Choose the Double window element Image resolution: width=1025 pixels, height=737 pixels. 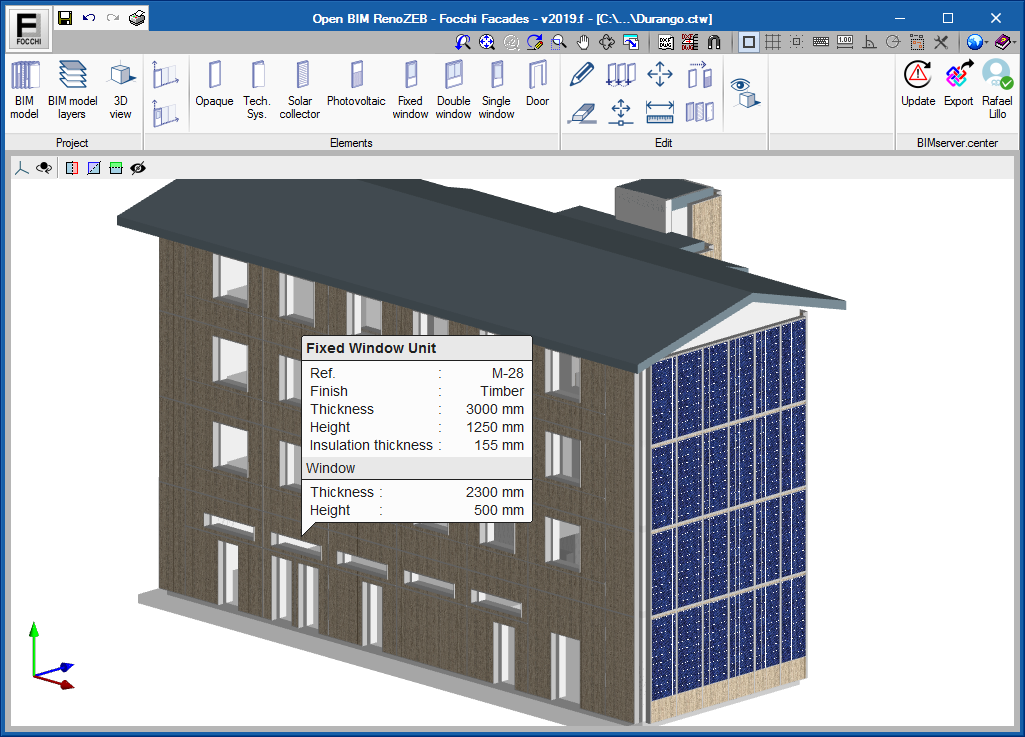tap(454, 90)
